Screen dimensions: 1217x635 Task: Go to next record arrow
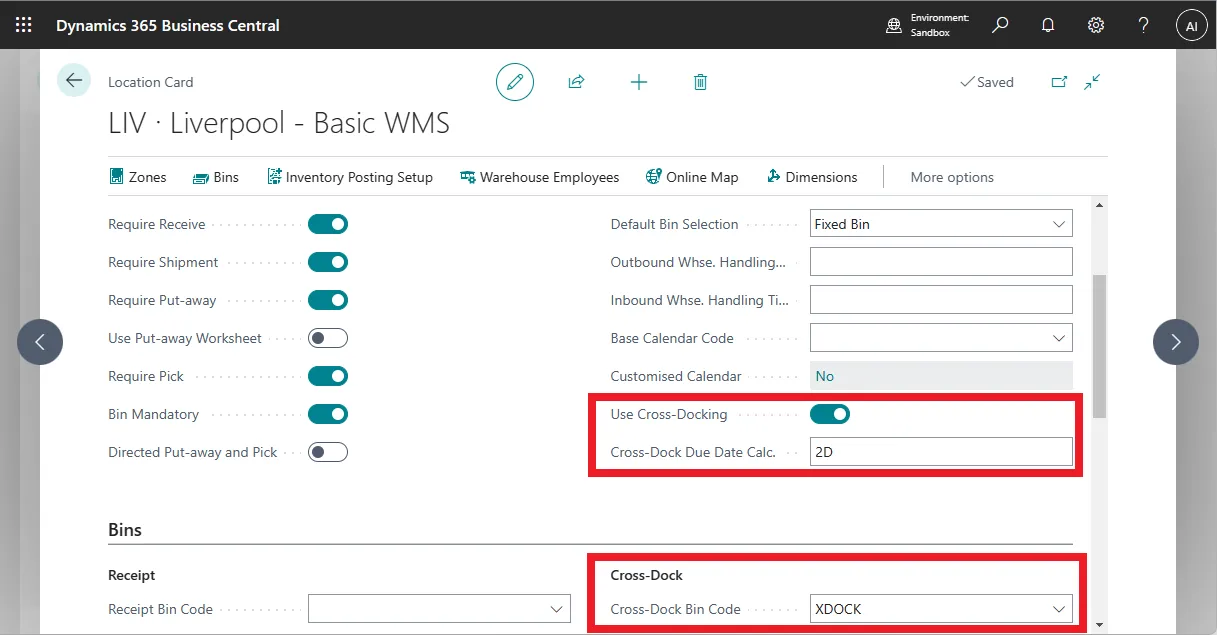click(x=1176, y=342)
